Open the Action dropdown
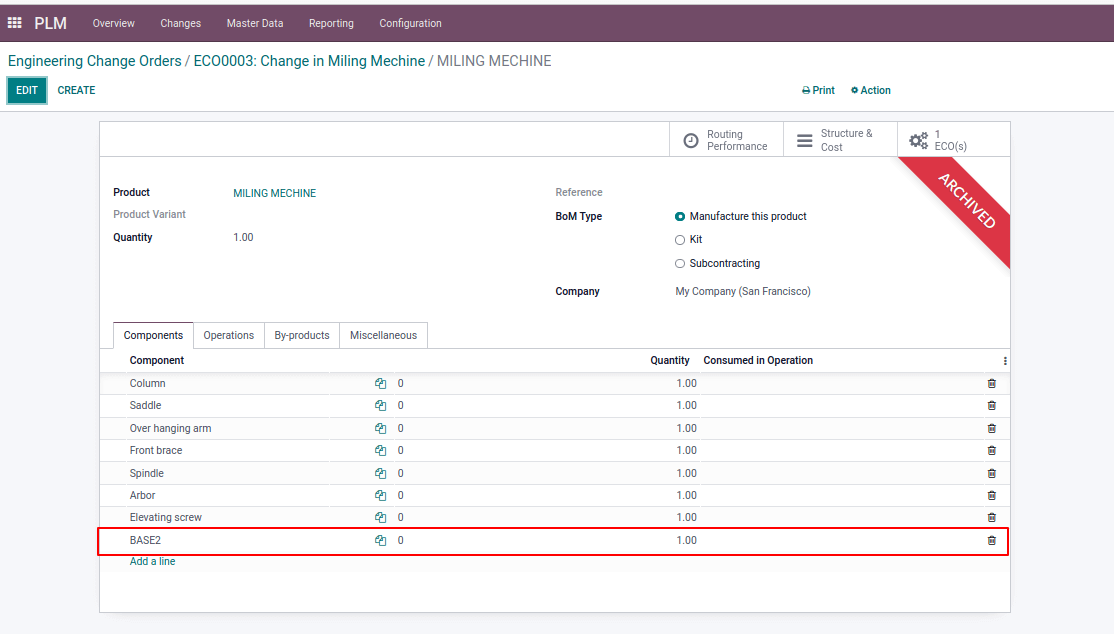 pyautogui.click(x=870, y=90)
